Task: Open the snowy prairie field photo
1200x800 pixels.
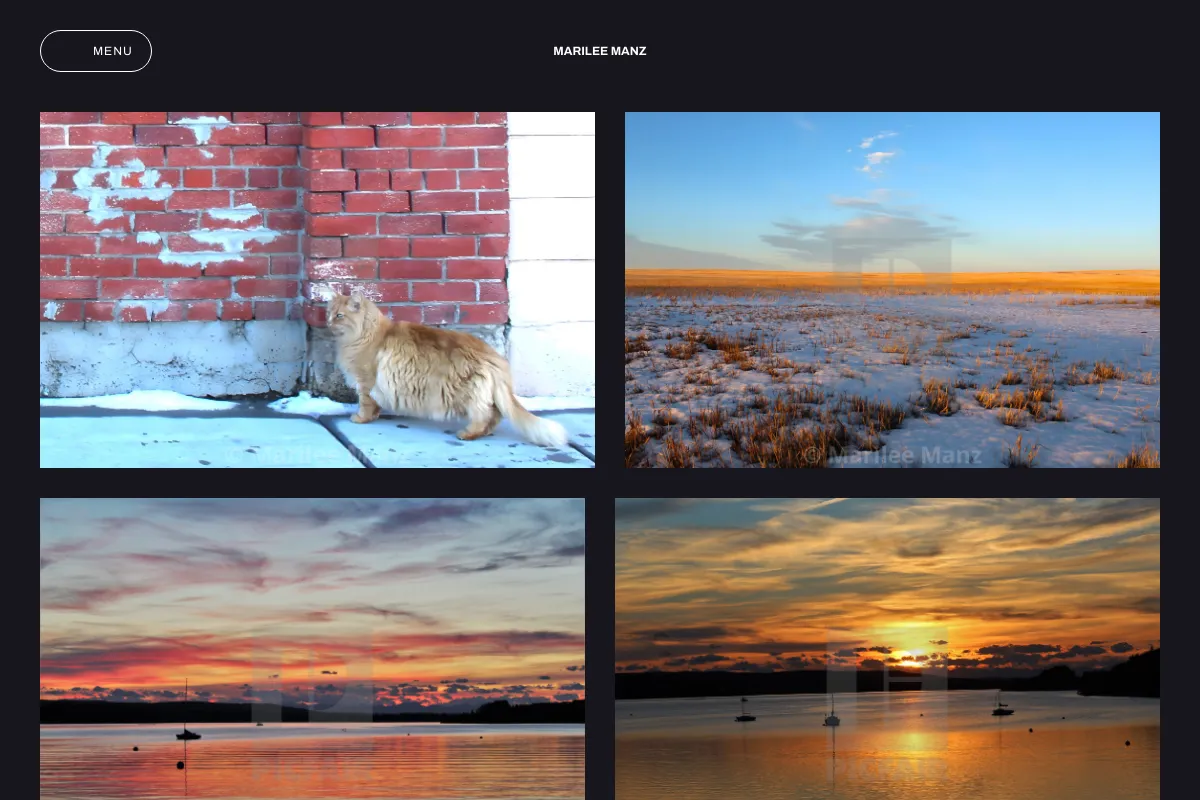Action: (x=892, y=290)
